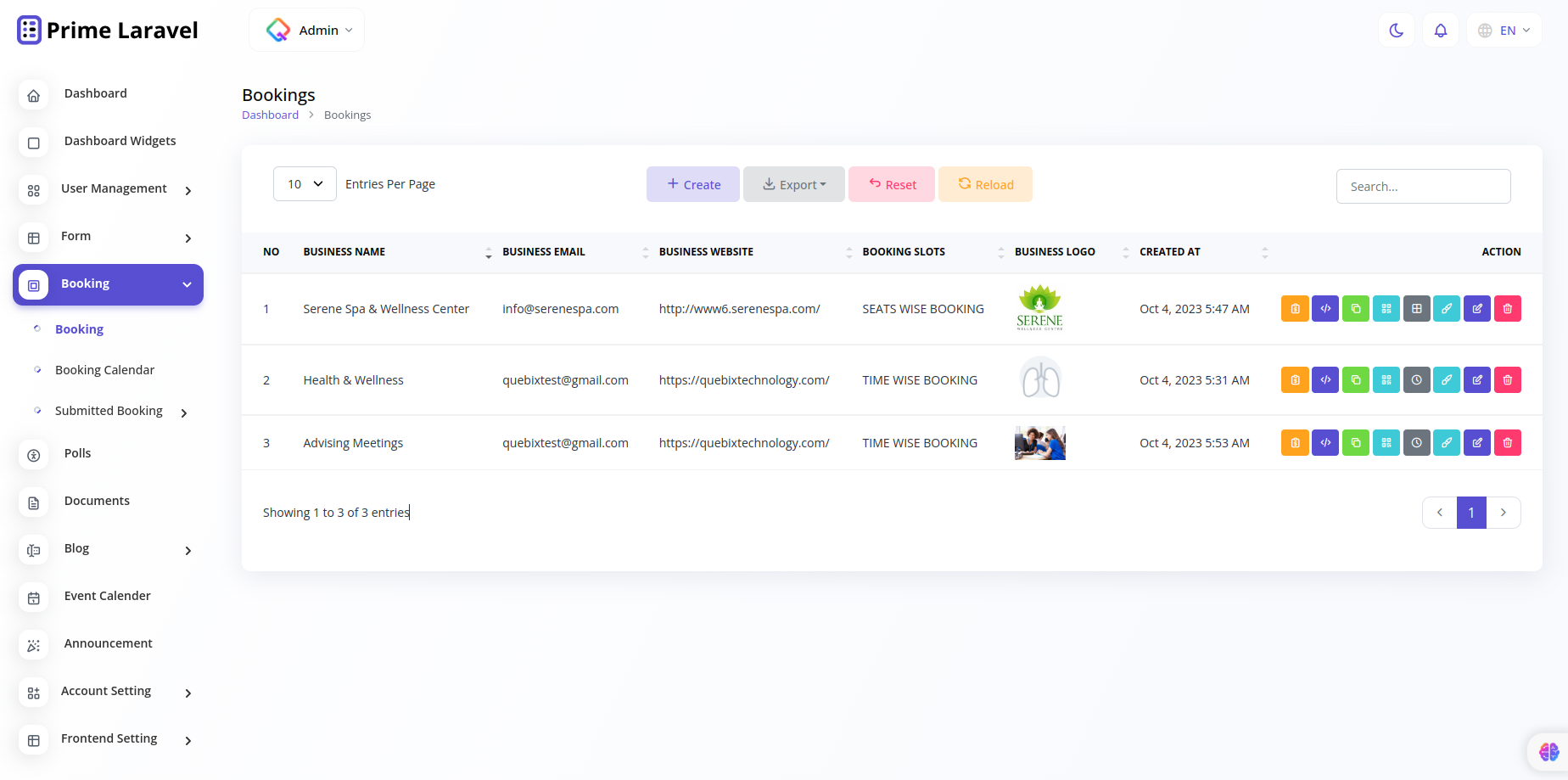The width and height of the screenshot is (1568, 780).
Task: Click the time slots clock icon for Health & Wellness
Action: [x=1416, y=379]
